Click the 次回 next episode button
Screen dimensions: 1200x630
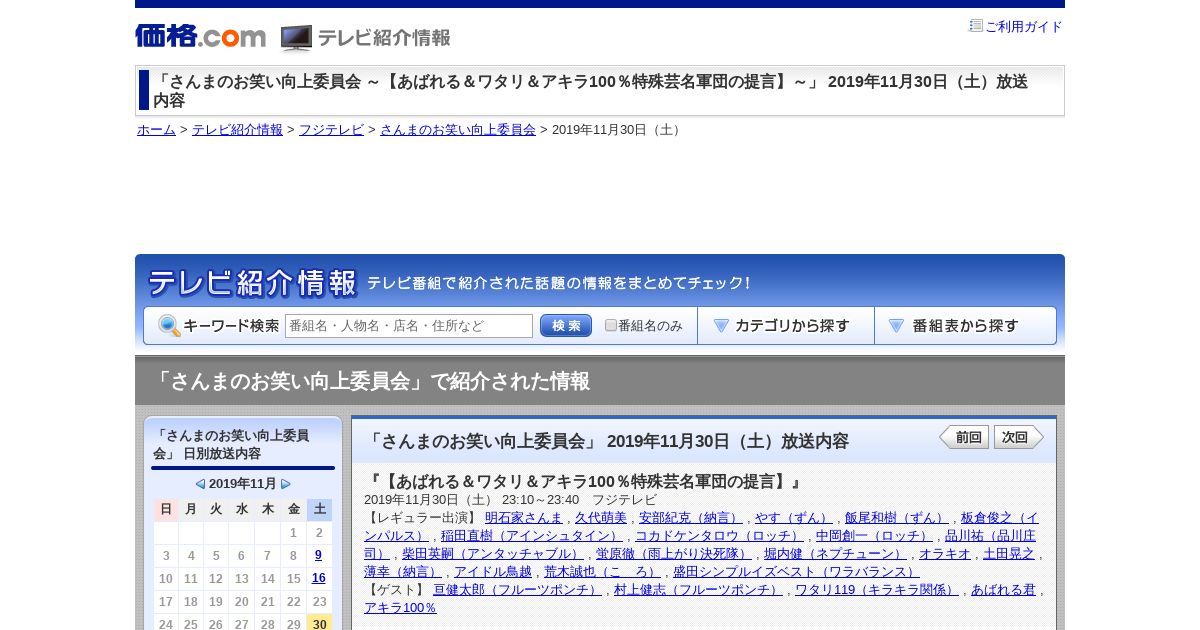point(1019,437)
